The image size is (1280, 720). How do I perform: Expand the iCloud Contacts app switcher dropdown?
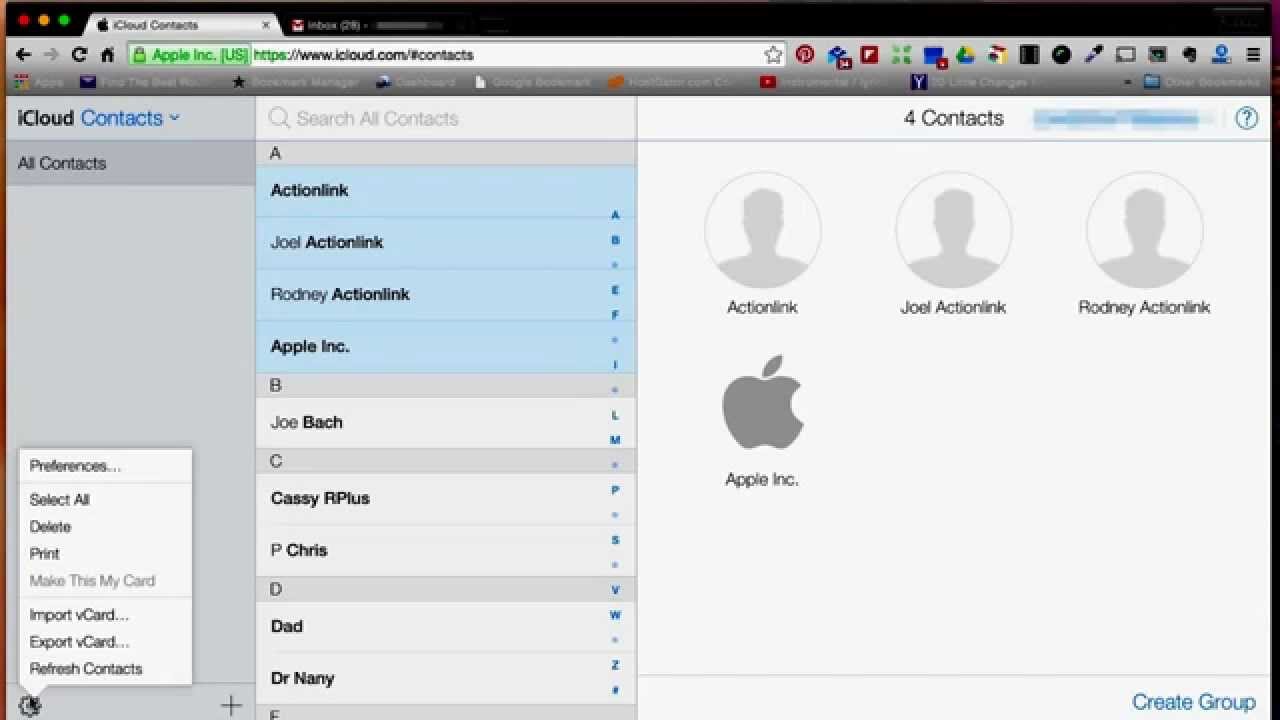click(x=175, y=118)
